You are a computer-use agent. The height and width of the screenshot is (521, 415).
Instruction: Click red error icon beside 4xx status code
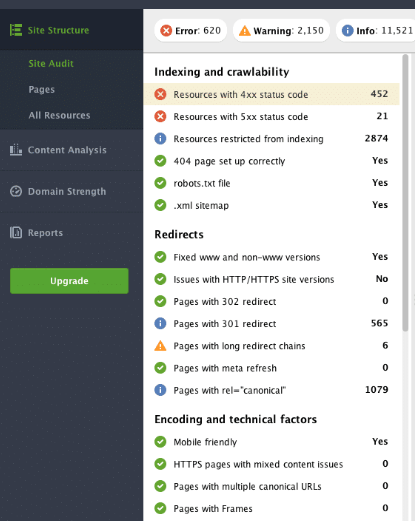[x=160, y=94]
